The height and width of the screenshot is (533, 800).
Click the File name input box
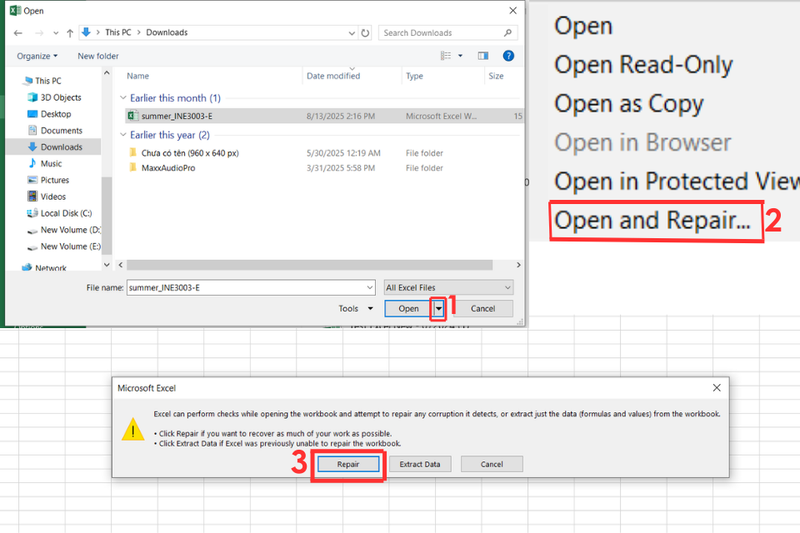tap(246, 288)
